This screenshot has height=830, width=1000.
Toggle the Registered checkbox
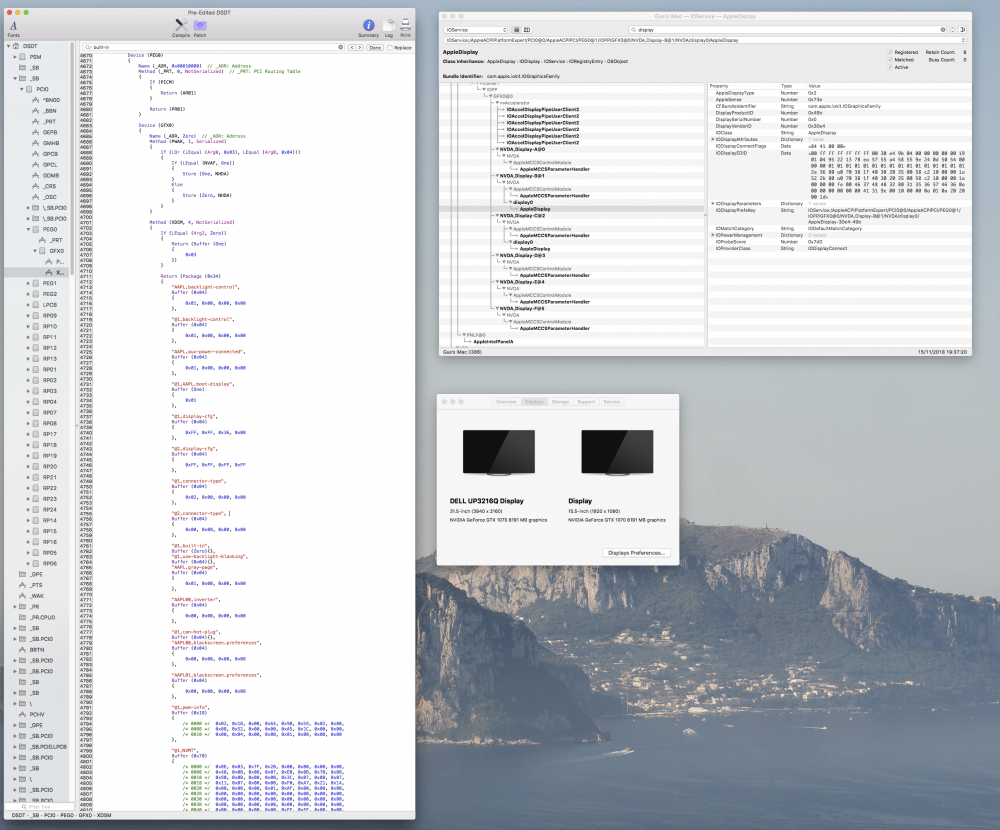pyautogui.click(x=890, y=52)
